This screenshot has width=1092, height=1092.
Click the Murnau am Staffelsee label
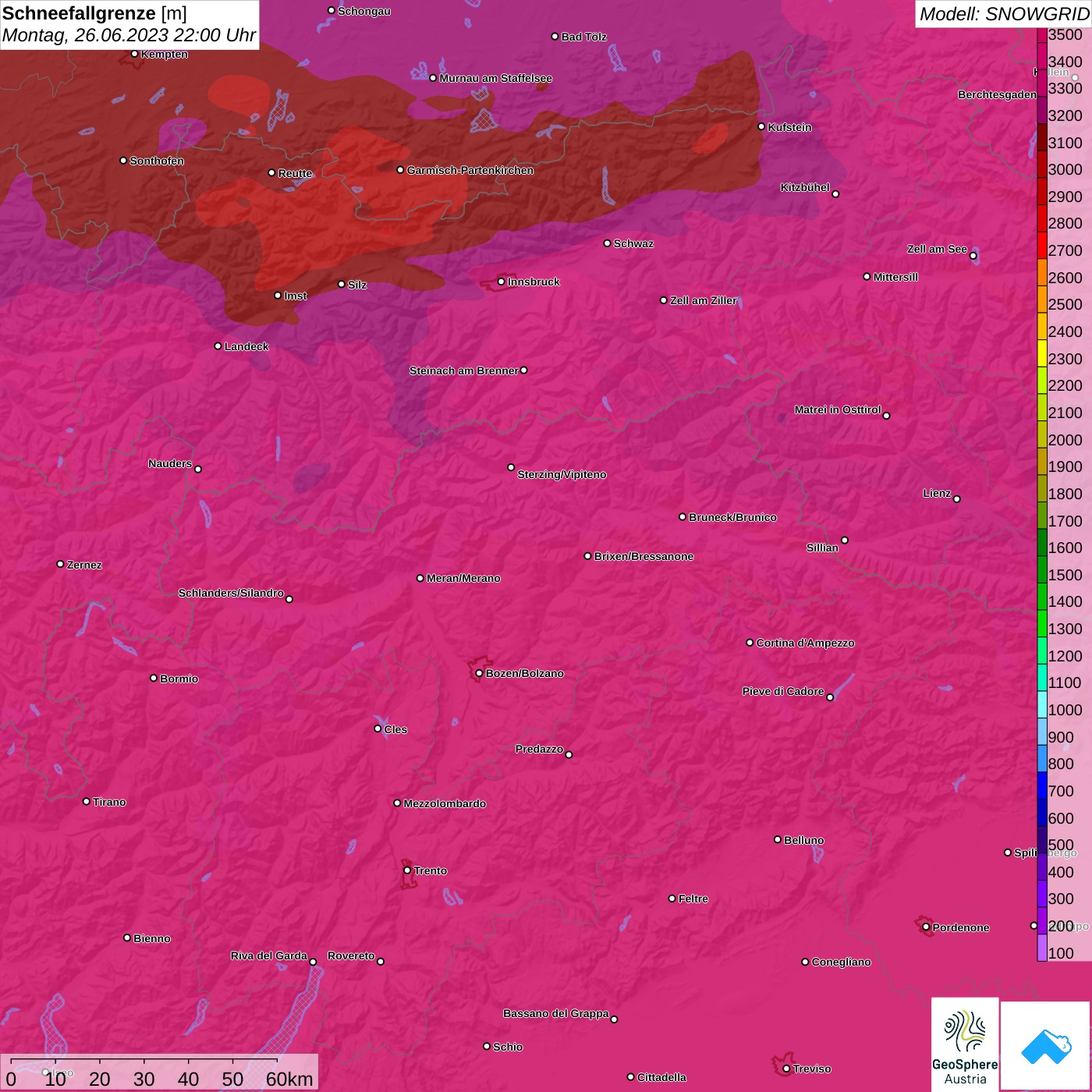(x=495, y=78)
